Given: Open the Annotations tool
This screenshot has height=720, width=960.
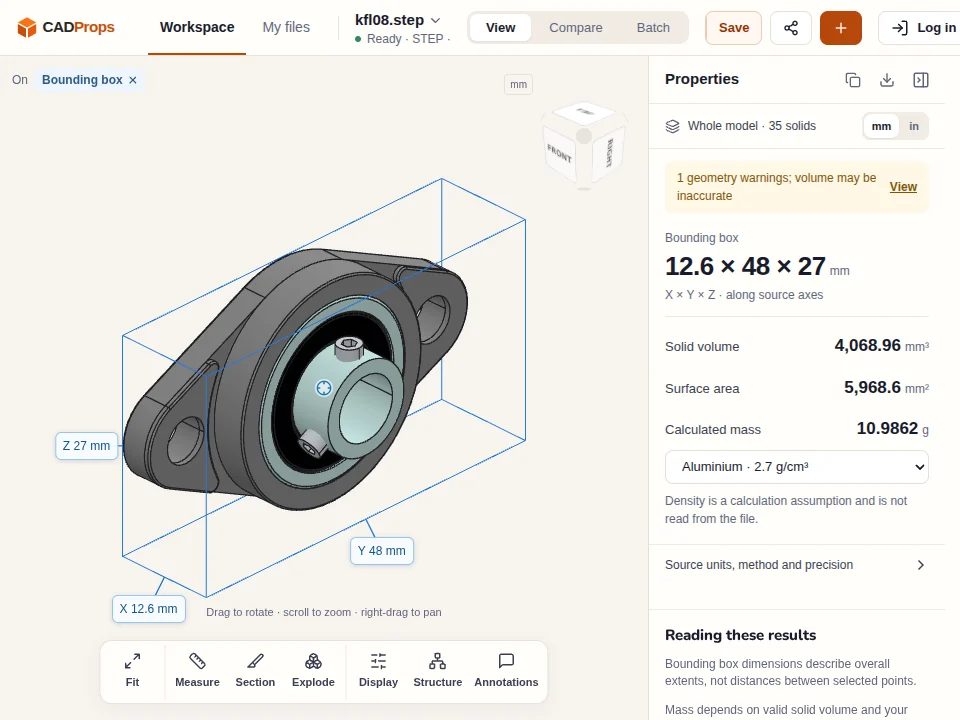Looking at the screenshot, I should point(506,670).
